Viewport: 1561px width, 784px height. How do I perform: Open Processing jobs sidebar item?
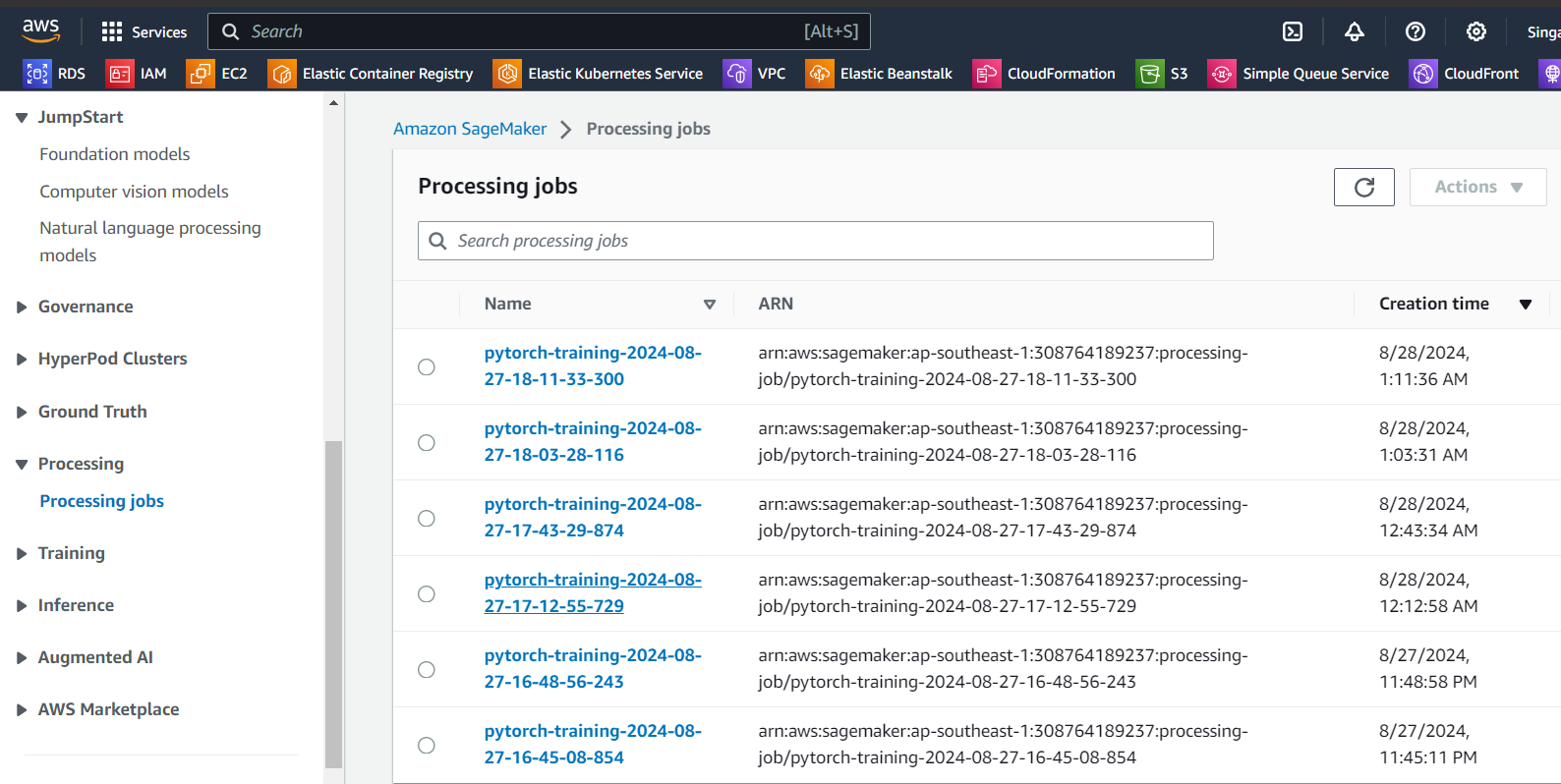pos(102,501)
